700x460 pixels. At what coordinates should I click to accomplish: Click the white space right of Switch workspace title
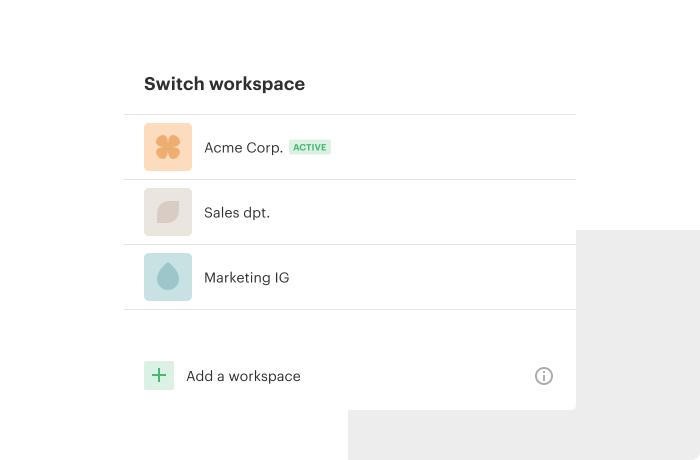[440, 84]
